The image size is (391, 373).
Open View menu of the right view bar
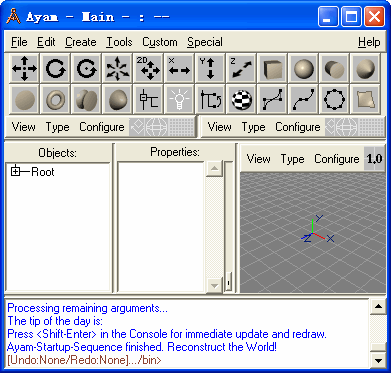[x=219, y=127]
